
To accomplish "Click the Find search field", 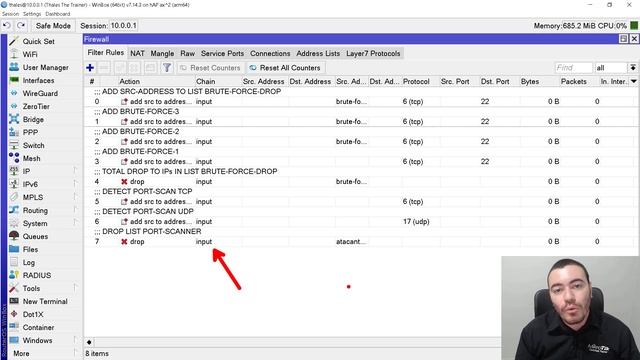I will [573, 68].
